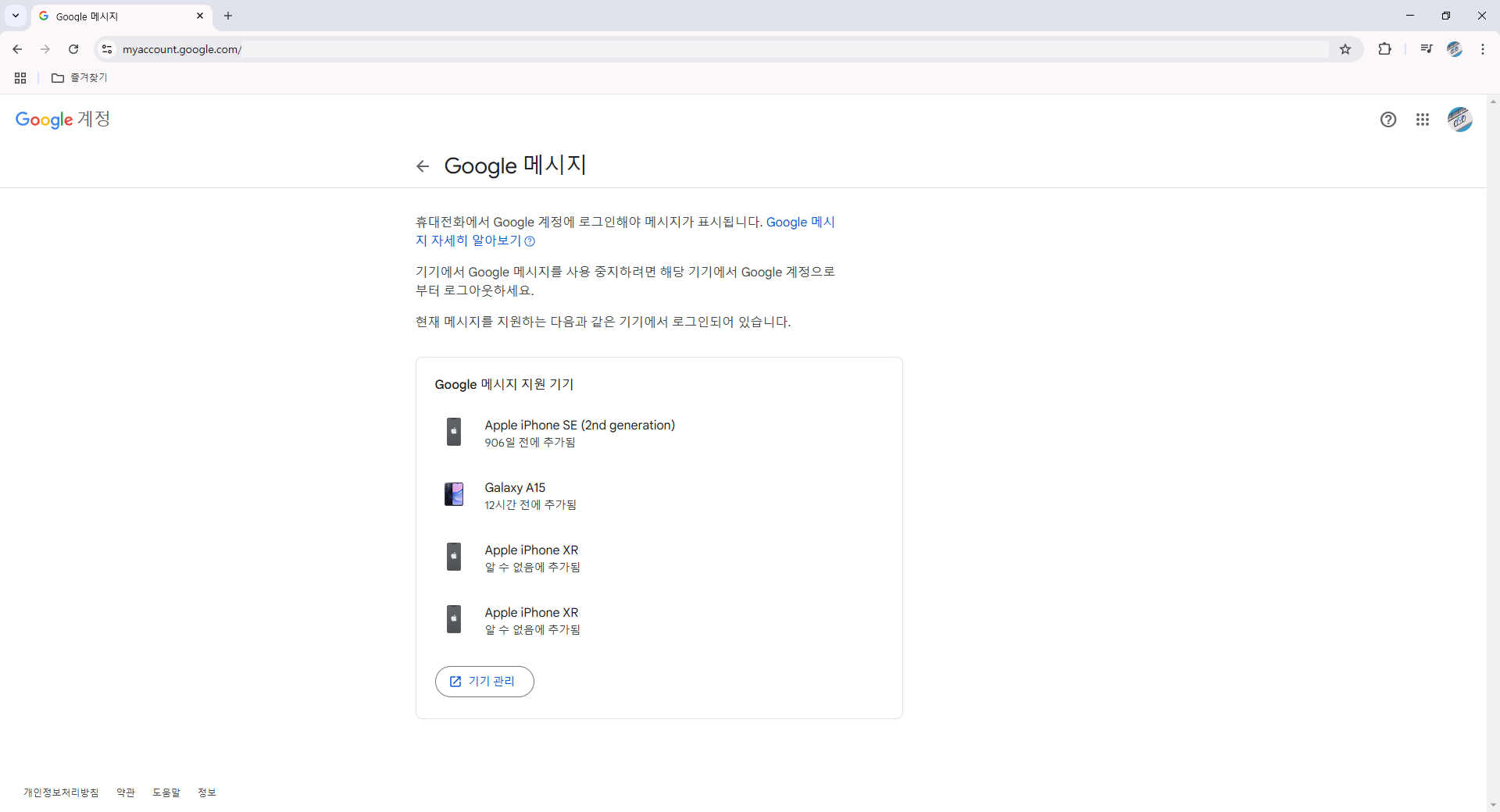The height and width of the screenshot is (812, 1500).
Task: Restore down the Chrome window
Action: 1446,16
